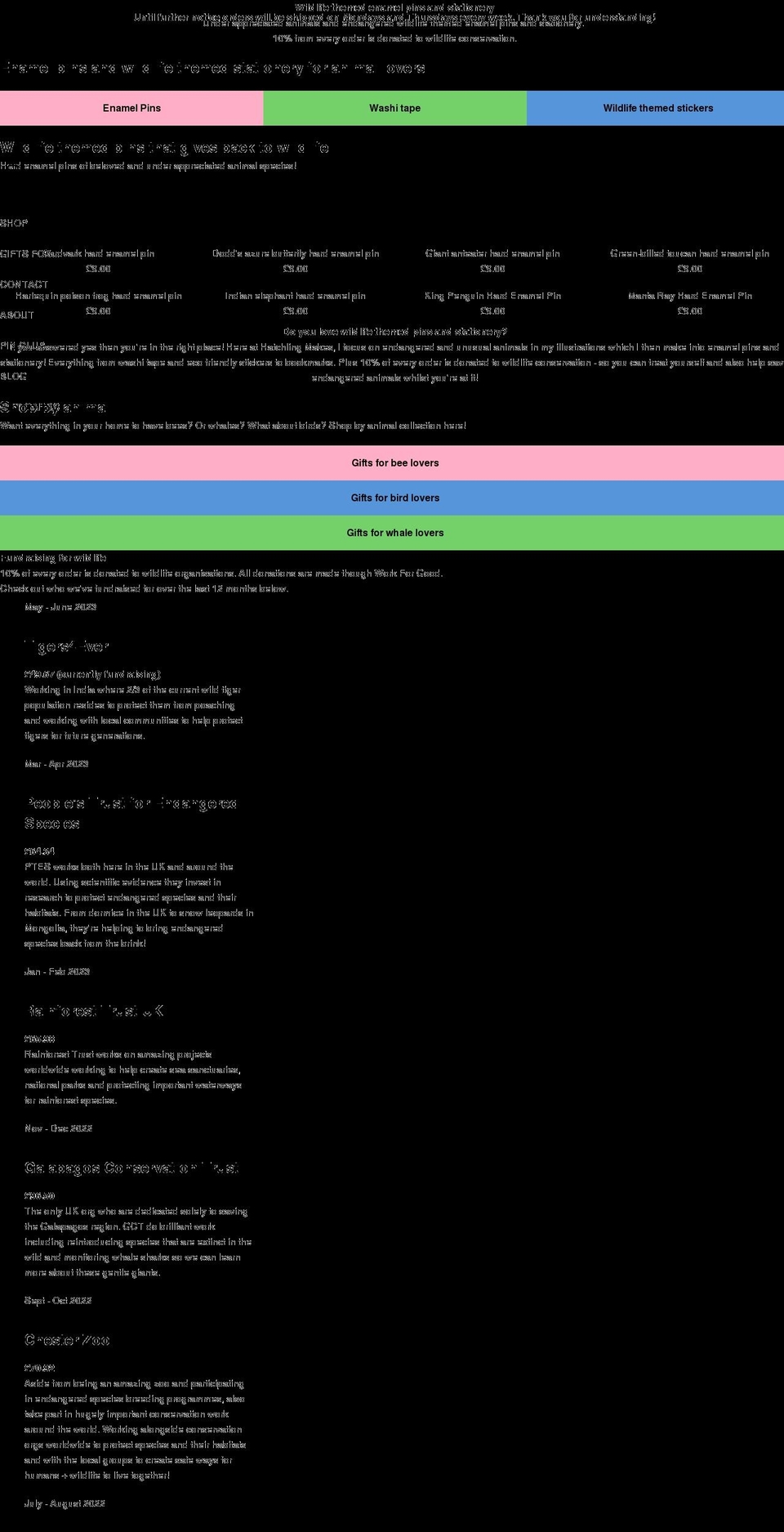The height and width of the screenshot is (1532, 784).
Task: View Indian elephant hard enamel pin
Action: tap(296, 296)
